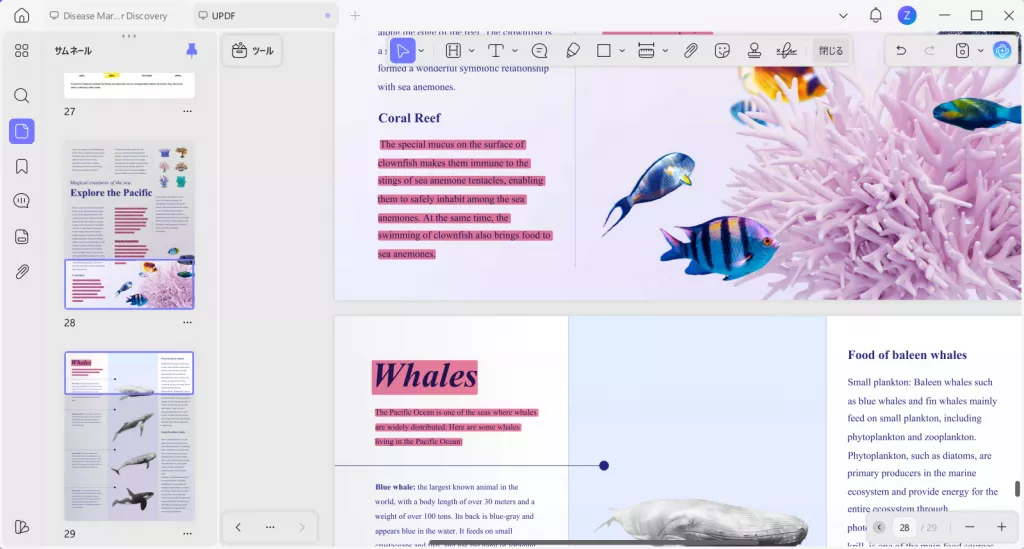Open the UPDF AI assistant icon

[x=1002, y=50]
